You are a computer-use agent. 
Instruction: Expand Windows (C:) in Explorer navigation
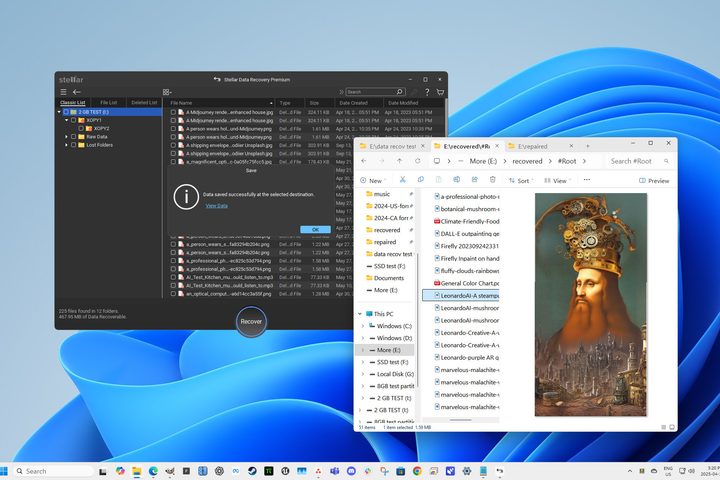(x=363, y=326)
